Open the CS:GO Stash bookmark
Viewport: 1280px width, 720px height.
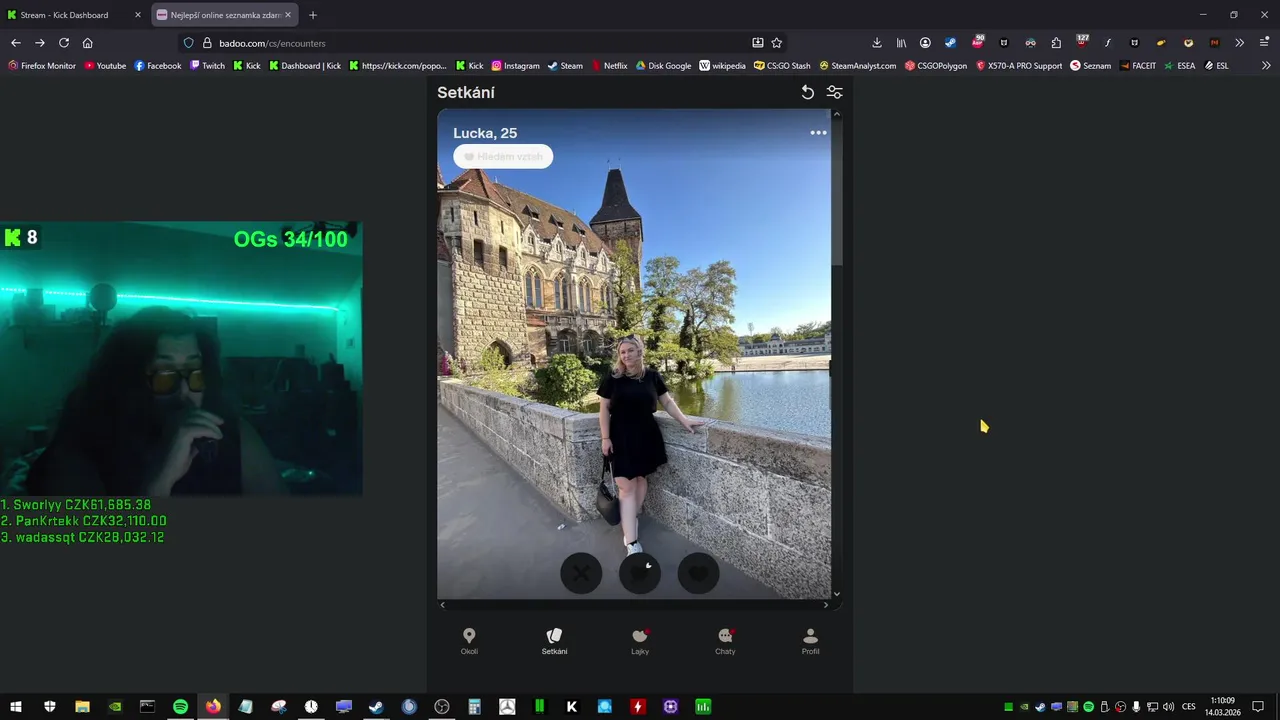(x=782, y=66)
